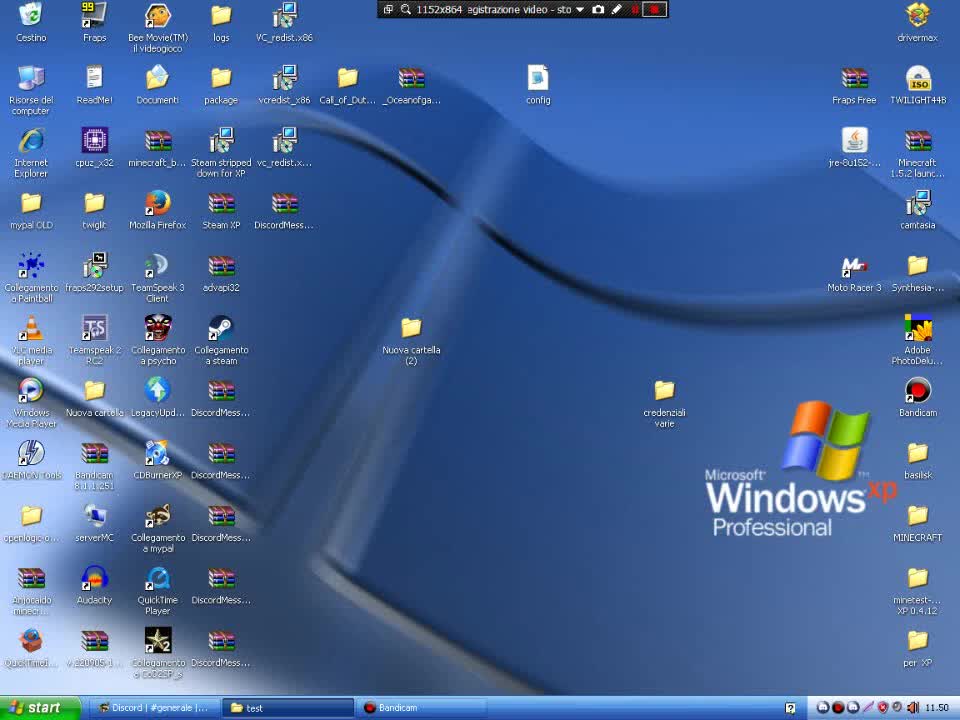Start the Minecraft 1.5.2 launcher
960x720 pixels.
pos(917,140)
